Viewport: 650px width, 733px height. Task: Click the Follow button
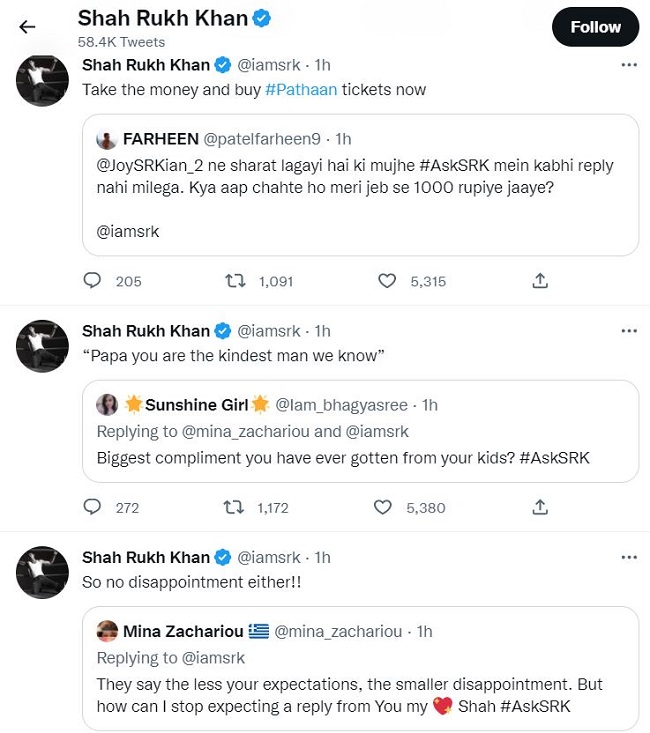[x=595, y=27]
